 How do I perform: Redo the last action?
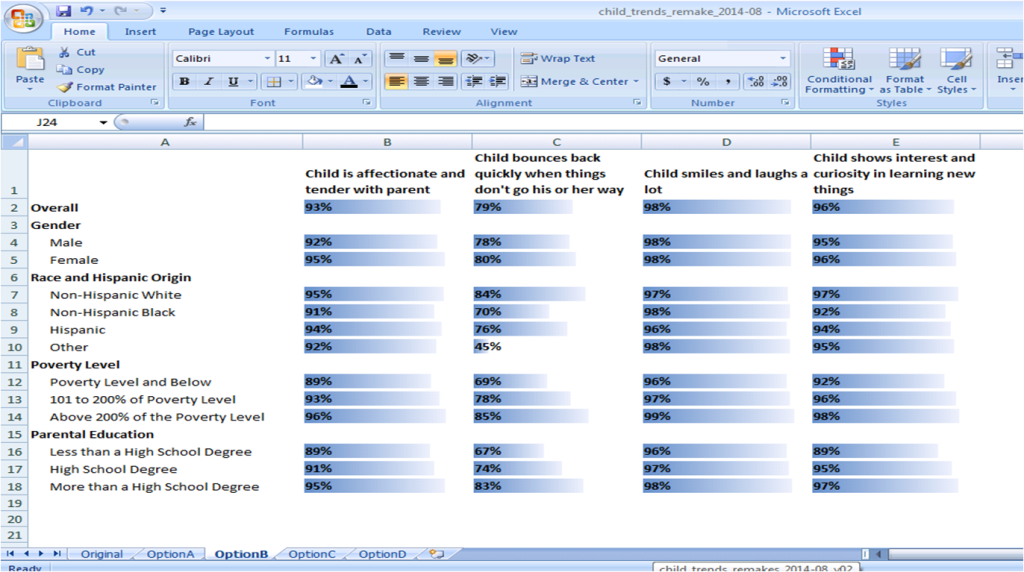pyautogui.click(x=120, y=10)
